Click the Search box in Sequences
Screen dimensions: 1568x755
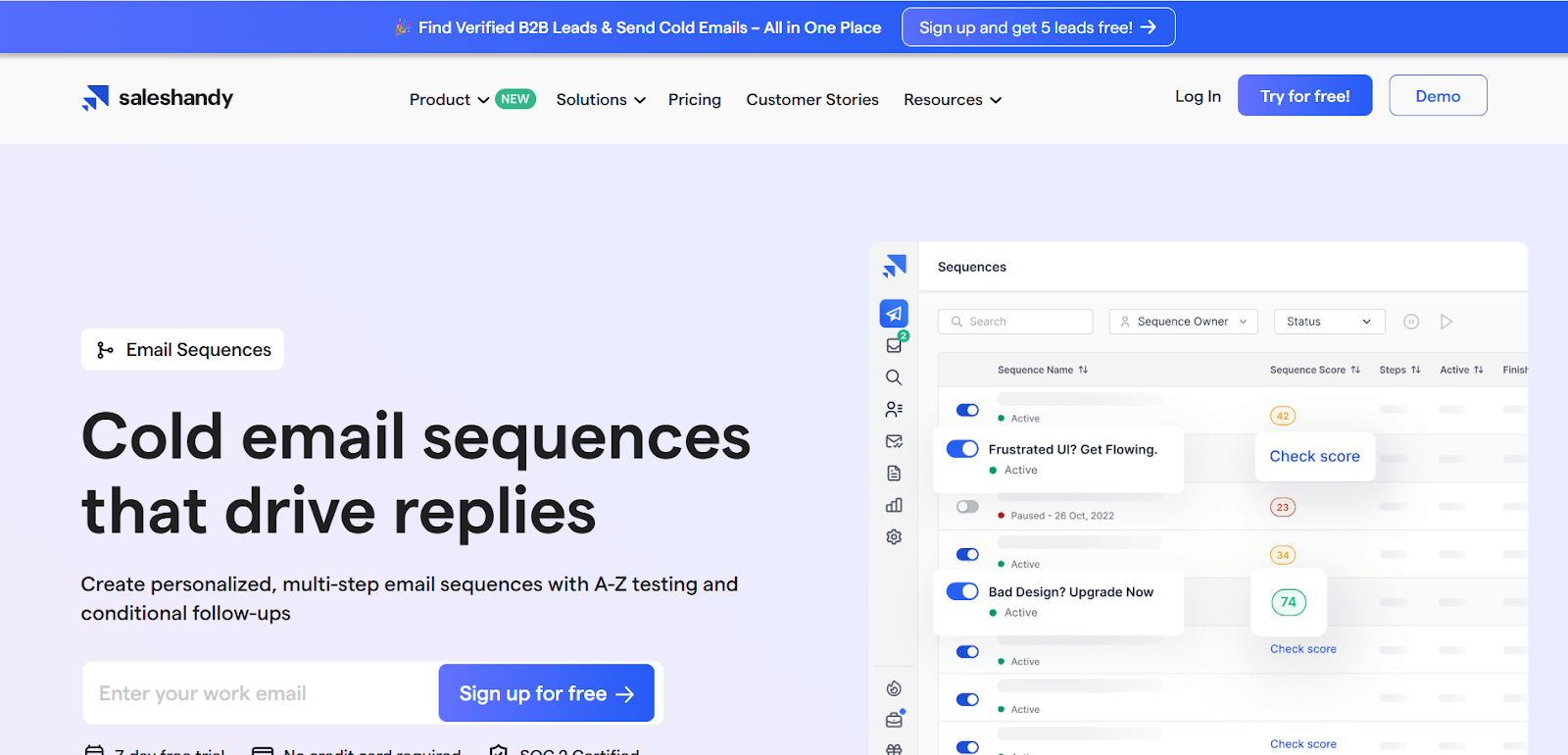tap(1015, 322)
